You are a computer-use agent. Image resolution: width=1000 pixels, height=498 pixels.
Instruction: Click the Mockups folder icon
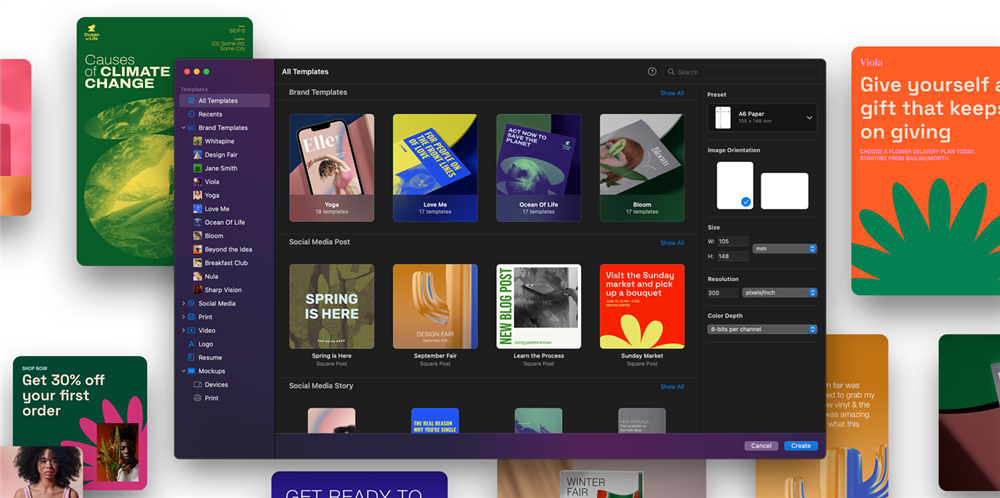(x=191, y=371)
